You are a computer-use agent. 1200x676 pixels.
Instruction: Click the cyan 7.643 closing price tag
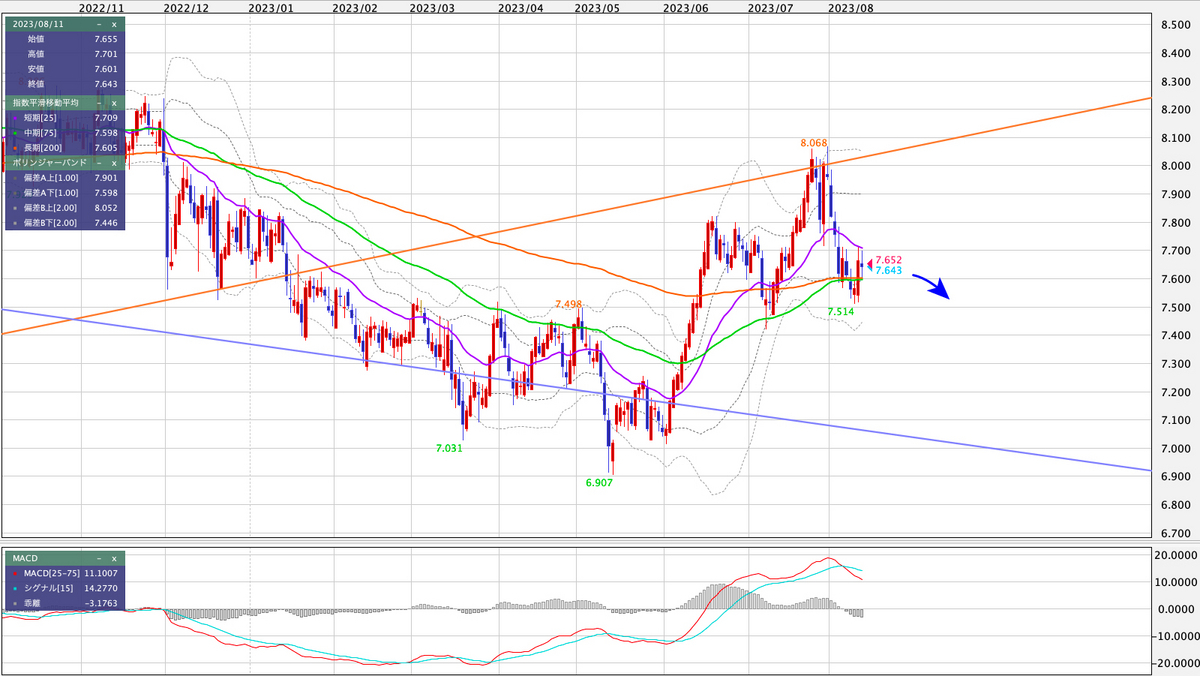pyautogui.click(x=889, y=270)
